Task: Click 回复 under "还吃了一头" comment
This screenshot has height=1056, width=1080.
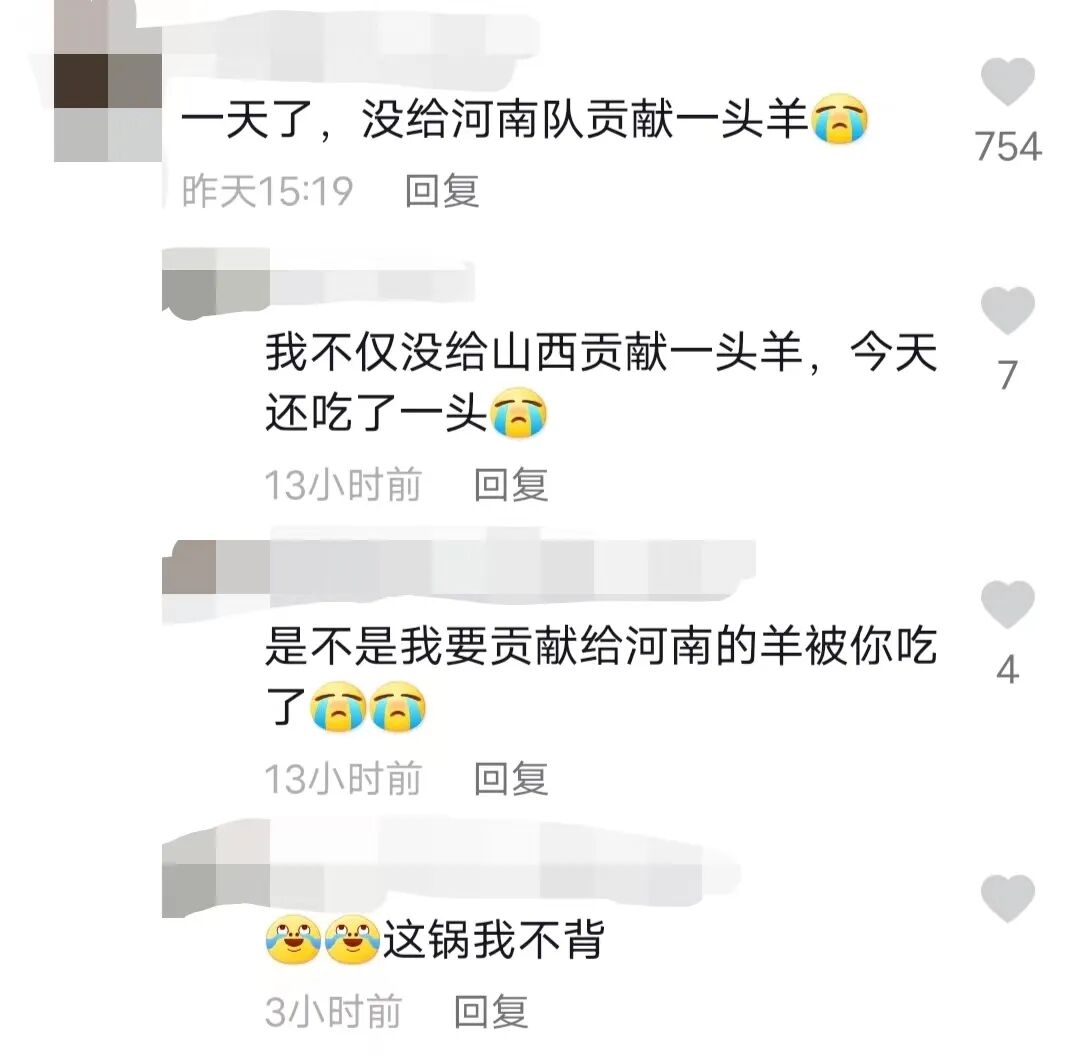Action: [511, 485]
